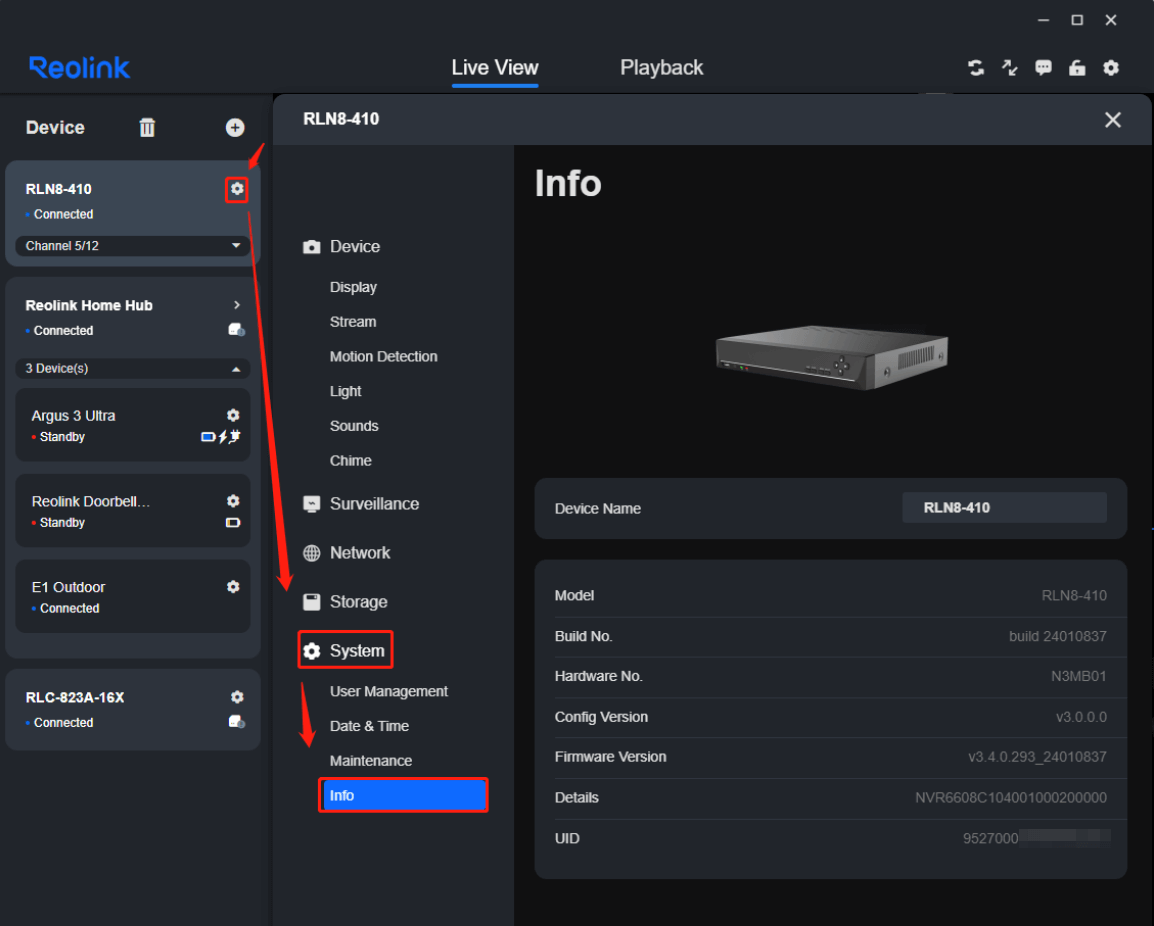Click the Build No. value build 24010837

[x=1058, y=636]
